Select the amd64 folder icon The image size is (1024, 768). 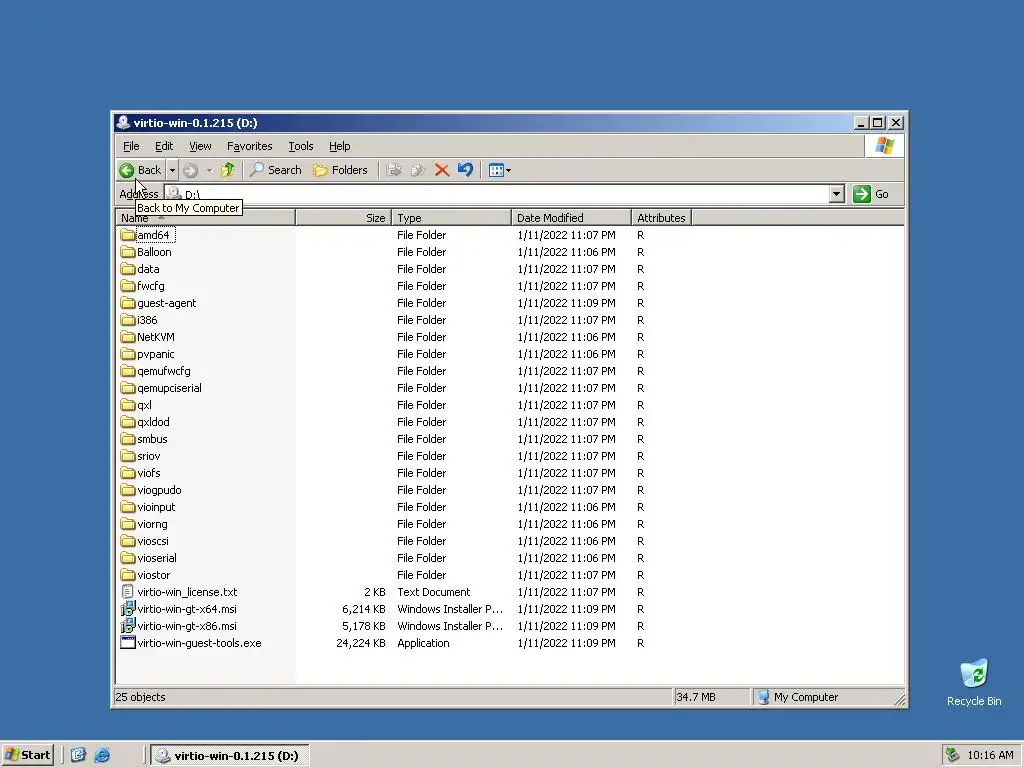click(128, 235)
